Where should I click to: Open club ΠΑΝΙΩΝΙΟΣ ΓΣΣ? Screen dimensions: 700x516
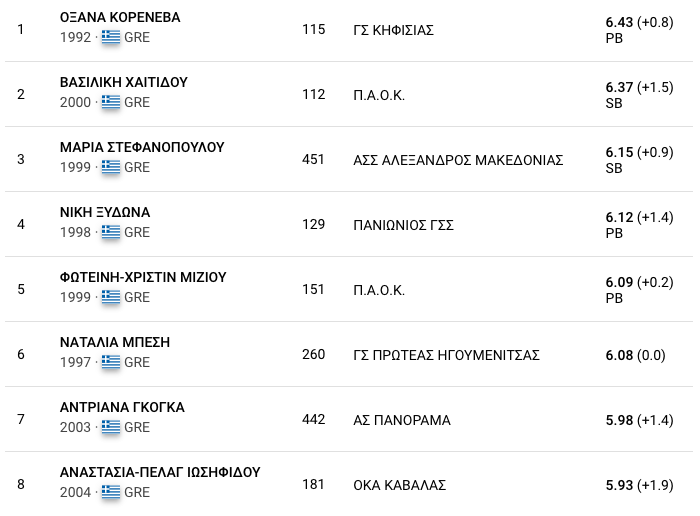point(403,225)
